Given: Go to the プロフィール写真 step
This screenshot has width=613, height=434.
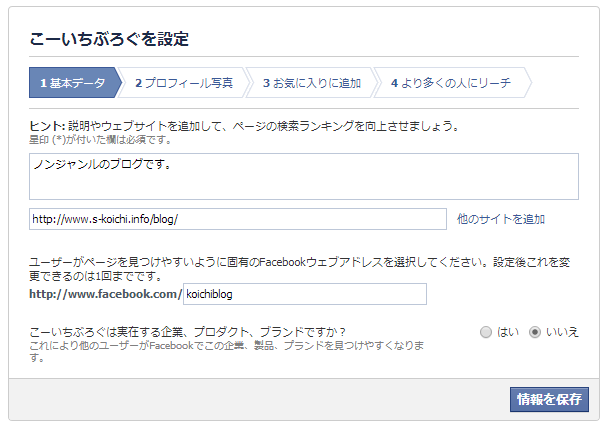Looking at the screenshot, I should click(183, 83).
